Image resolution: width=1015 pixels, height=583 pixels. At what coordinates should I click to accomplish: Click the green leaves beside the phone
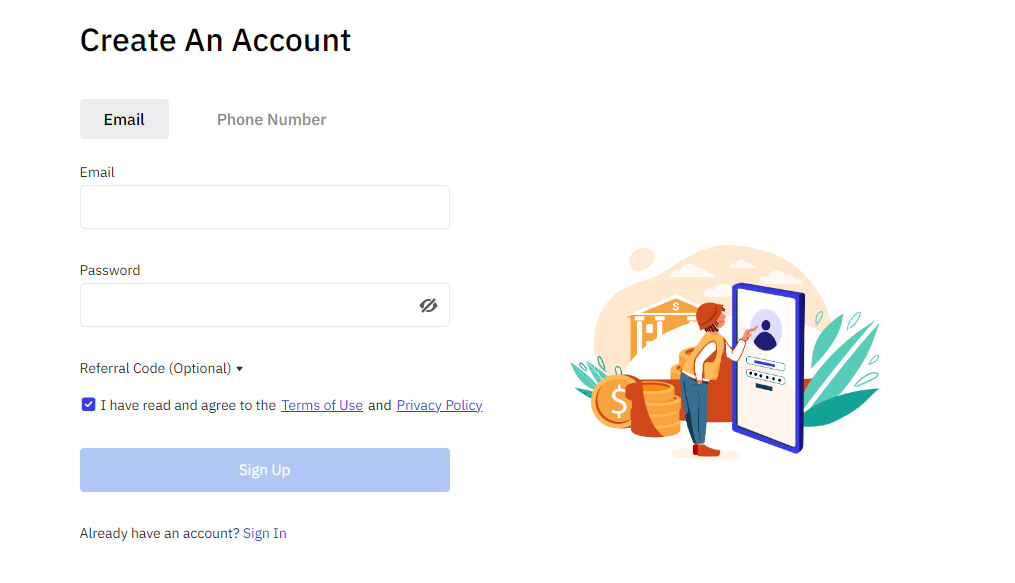pos(842,369)
